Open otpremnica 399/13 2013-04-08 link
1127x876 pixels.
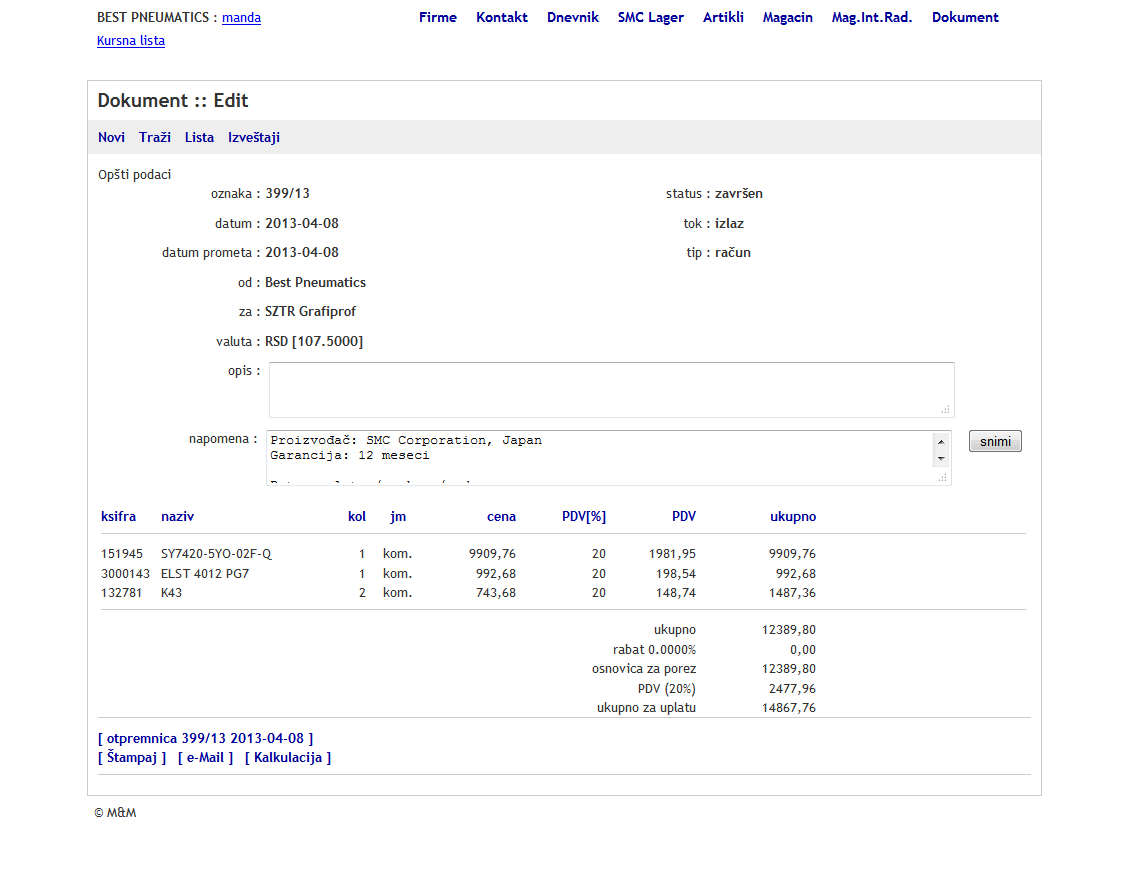[x=206, y=738]
